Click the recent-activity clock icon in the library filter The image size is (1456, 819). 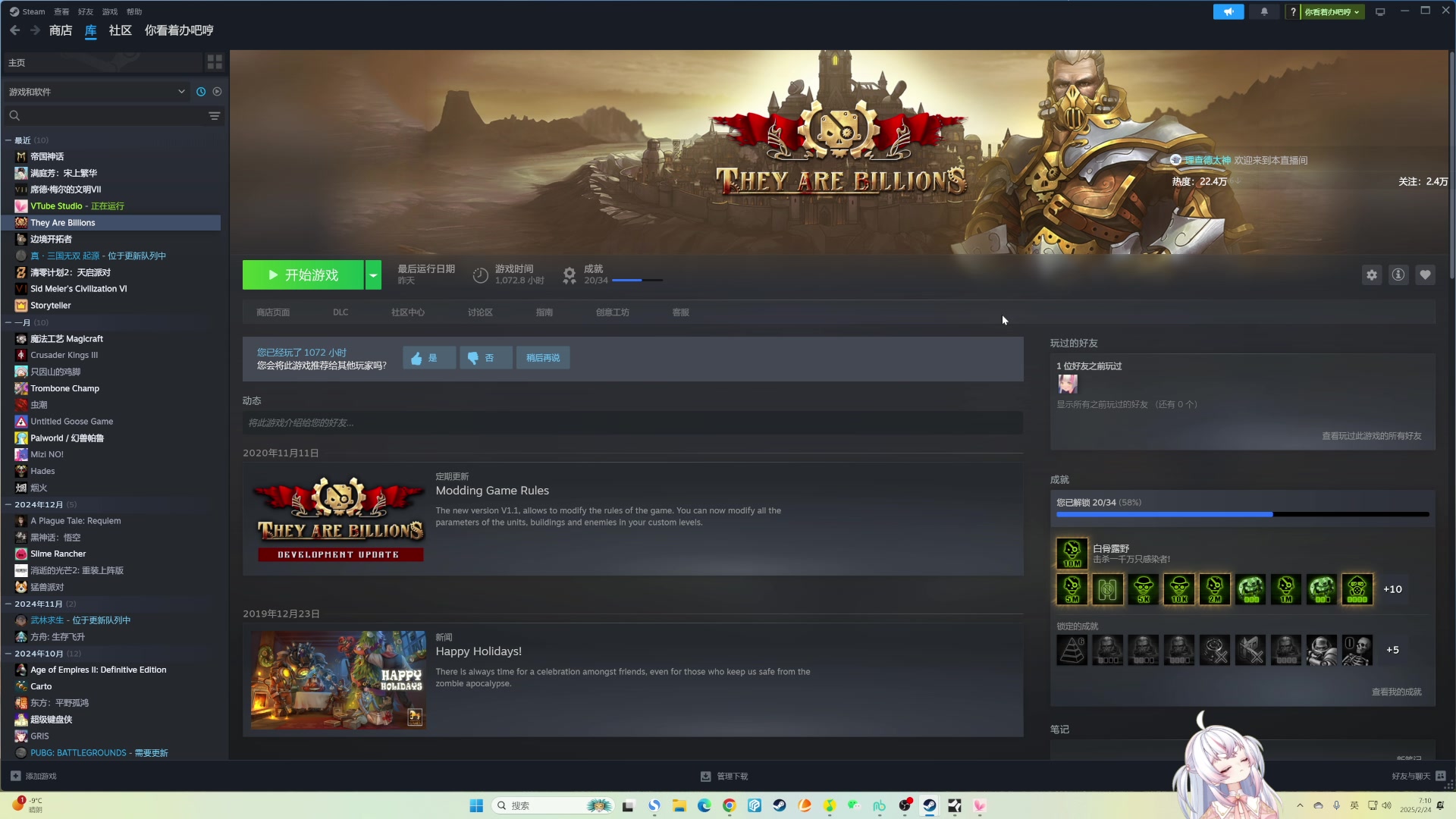point(201,92)
